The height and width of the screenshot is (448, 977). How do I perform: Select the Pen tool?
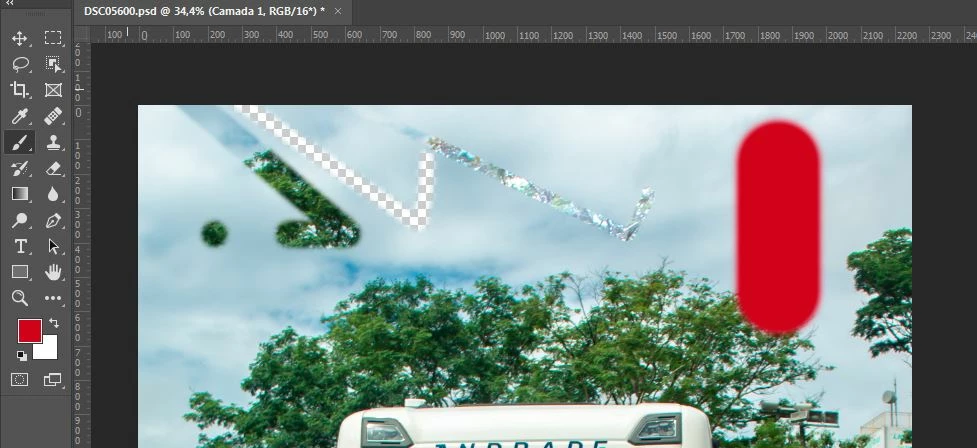pos(53,221)
